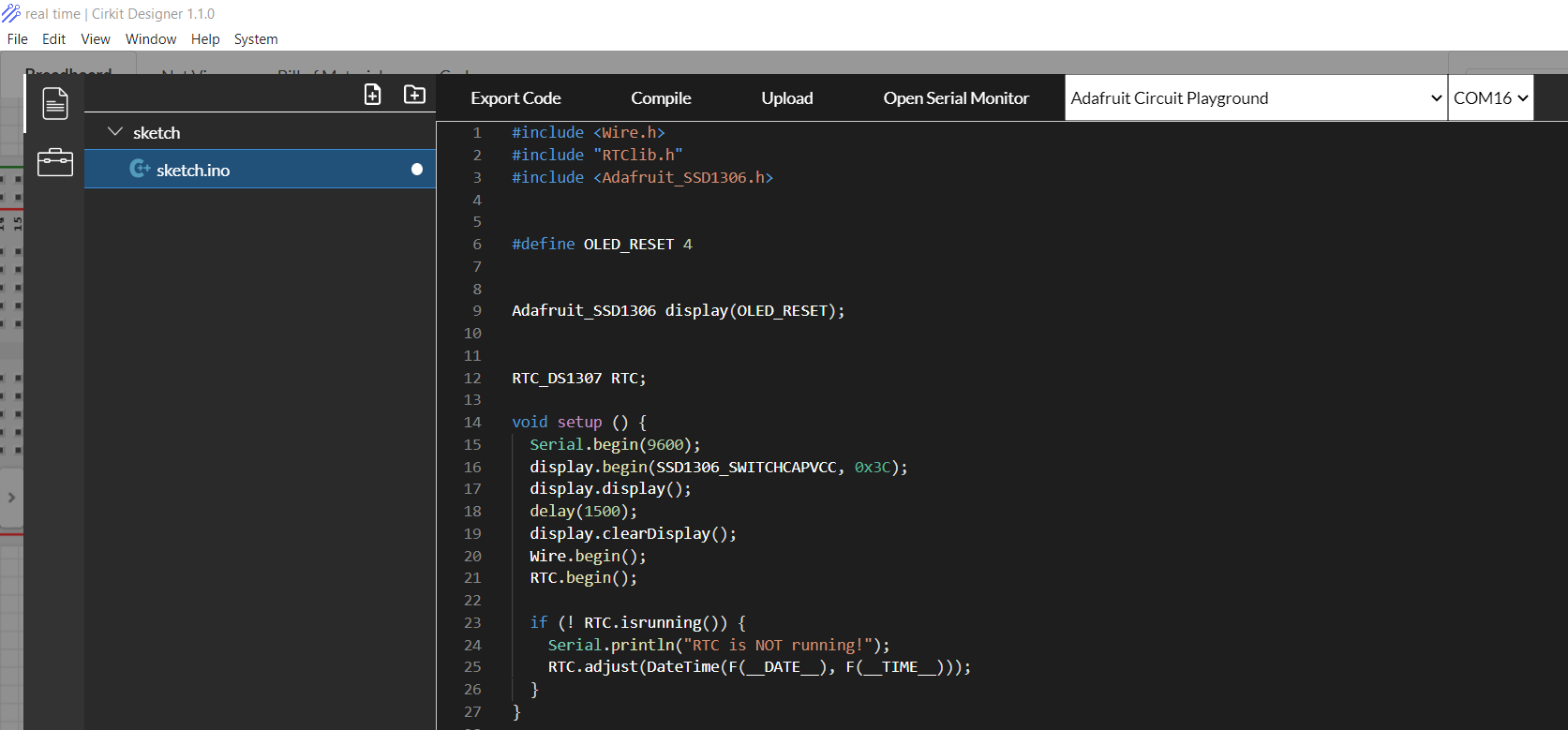Open the Window menu
Image resolution: width=1568 pixels, height=730 pixels.
[151, 39]
